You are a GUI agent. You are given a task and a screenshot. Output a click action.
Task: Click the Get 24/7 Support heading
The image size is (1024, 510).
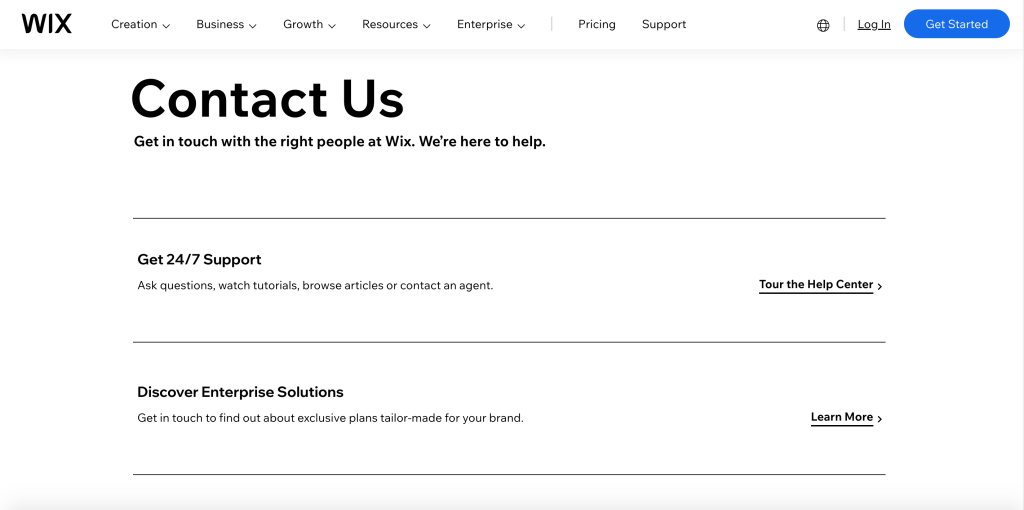coord(199,260)
